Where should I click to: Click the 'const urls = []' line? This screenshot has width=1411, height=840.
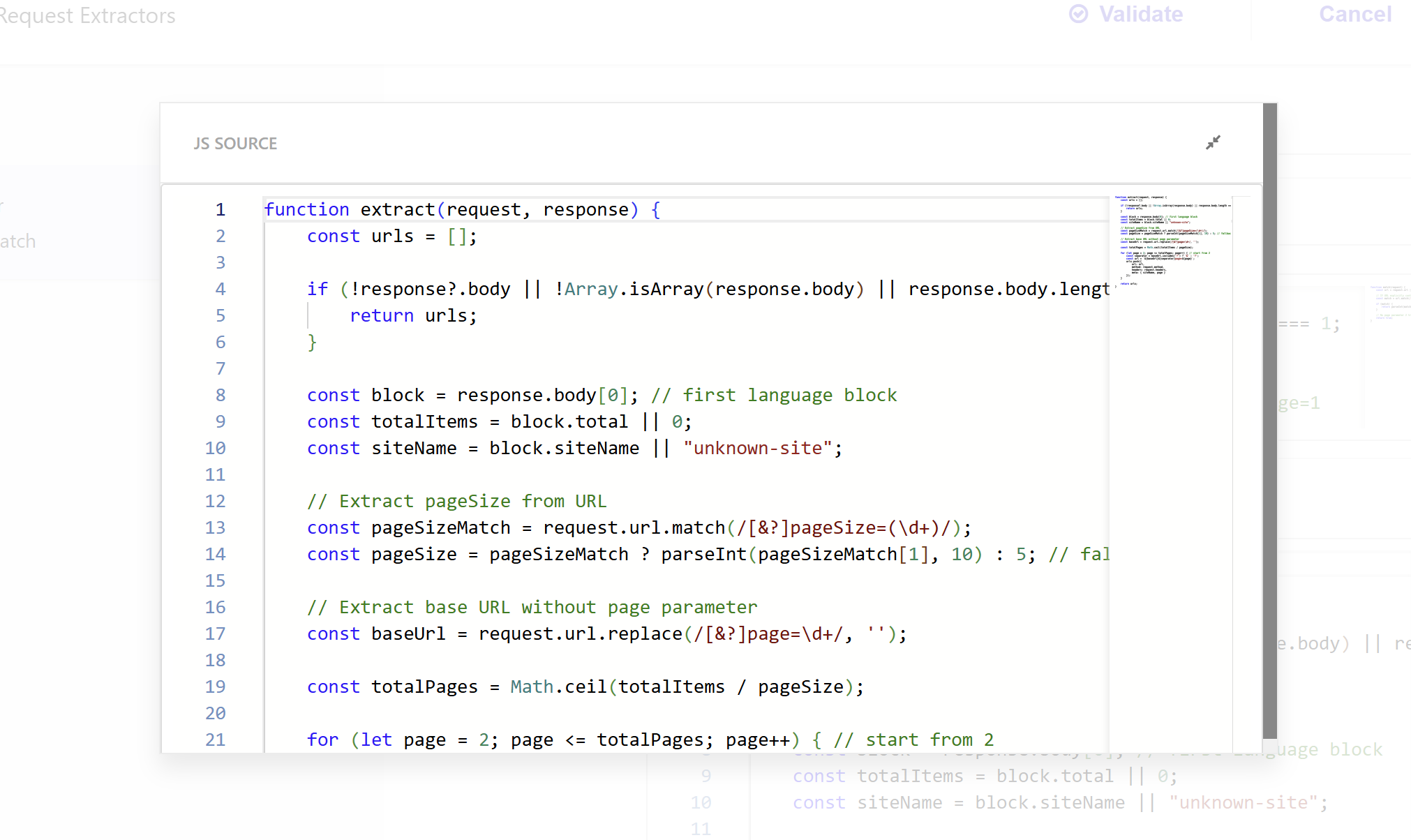tap(391, 237)
